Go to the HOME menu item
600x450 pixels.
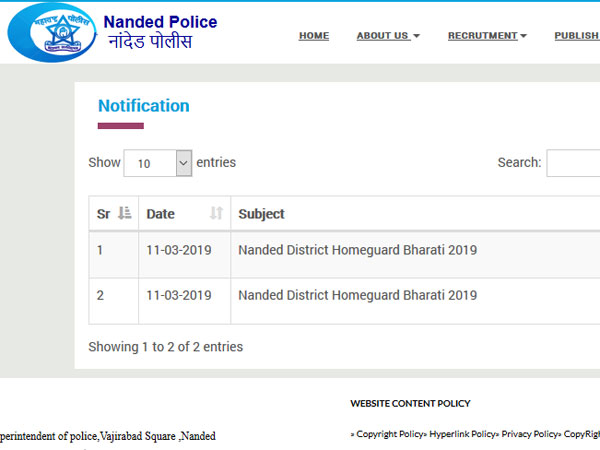click(313, 36)
